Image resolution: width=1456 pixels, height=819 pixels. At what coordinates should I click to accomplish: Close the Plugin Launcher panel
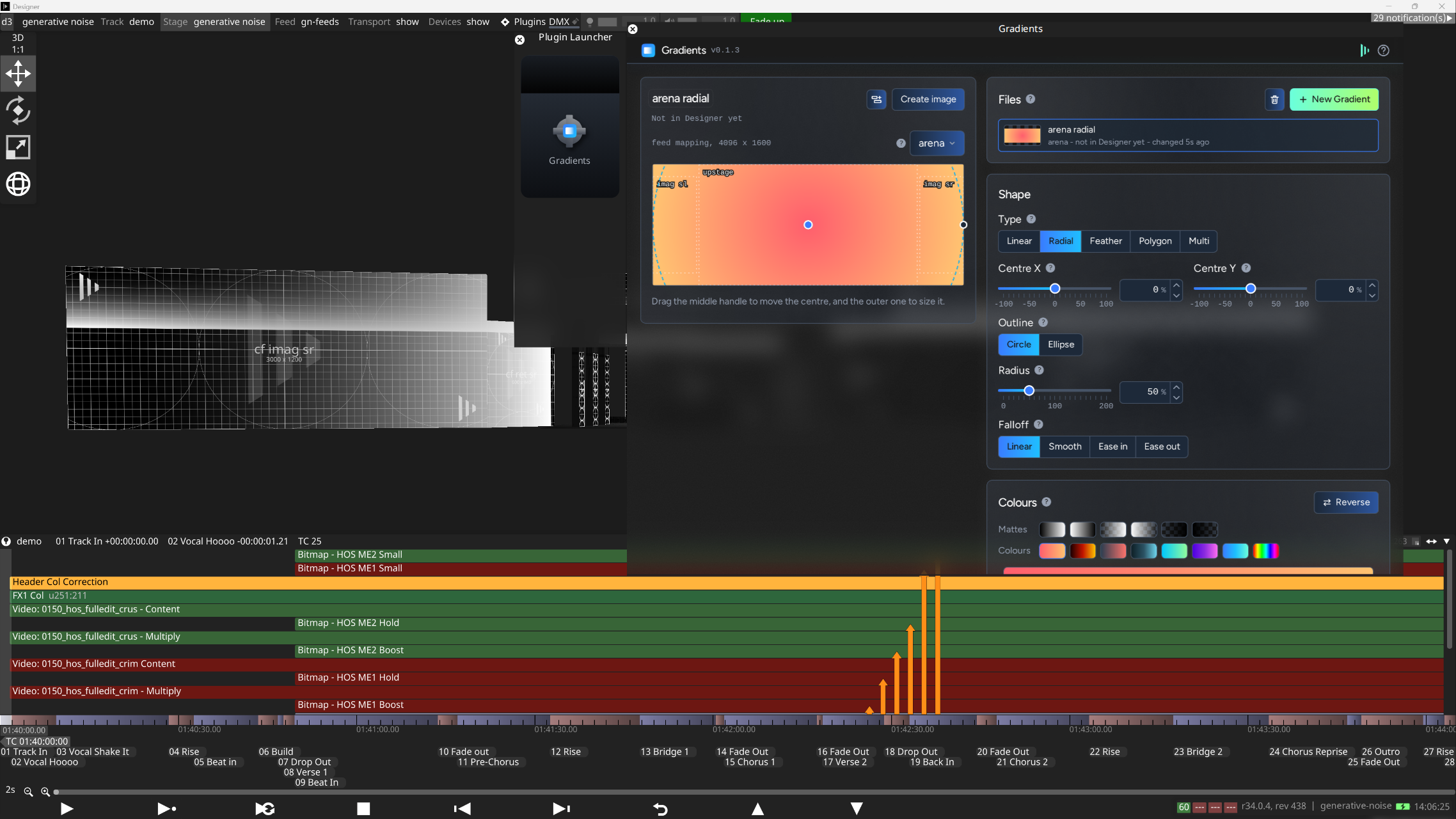click(519, 40)
